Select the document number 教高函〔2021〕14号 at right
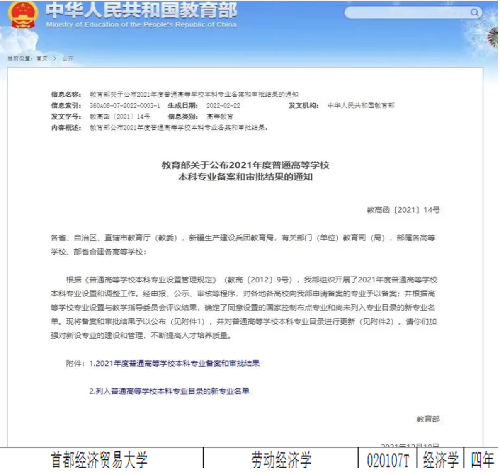The image size is (500, 475). 403,210
